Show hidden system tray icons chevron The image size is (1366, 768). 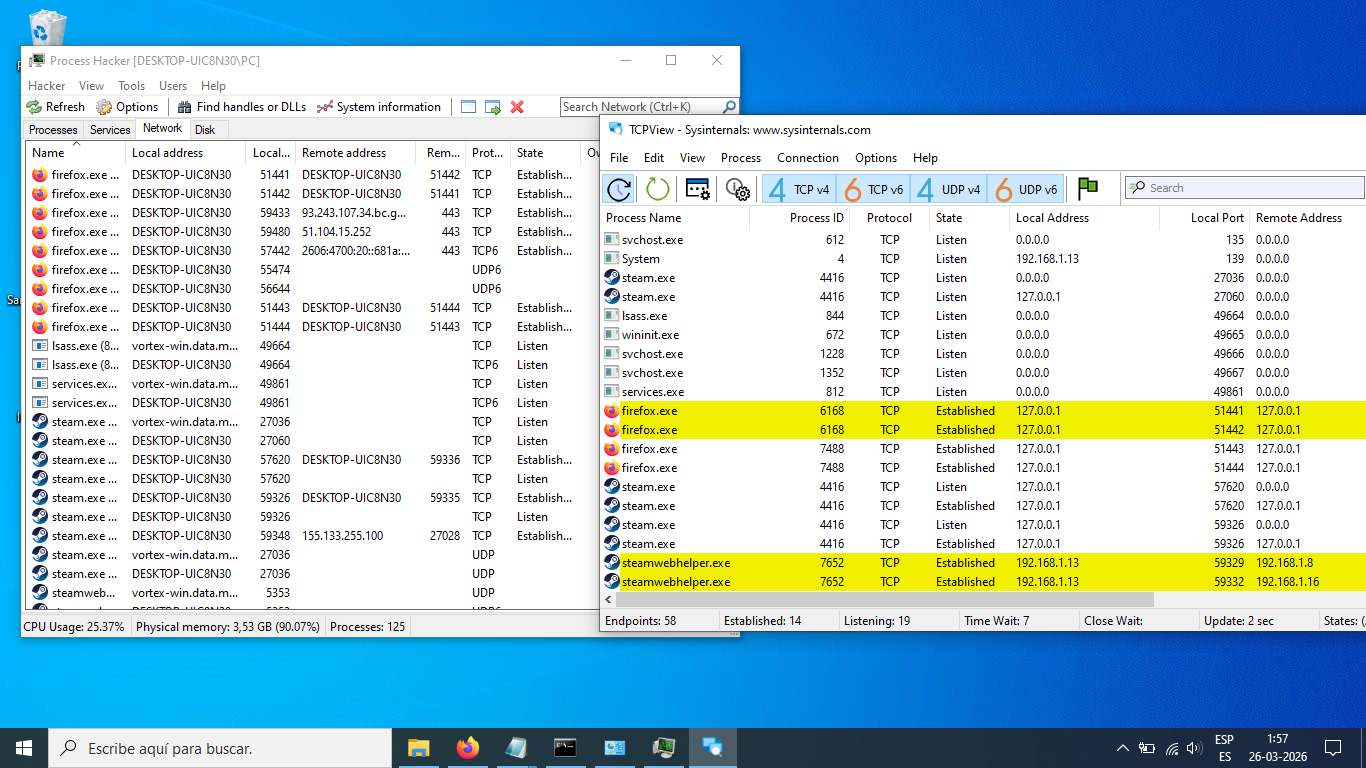(x=1122, y=747)
